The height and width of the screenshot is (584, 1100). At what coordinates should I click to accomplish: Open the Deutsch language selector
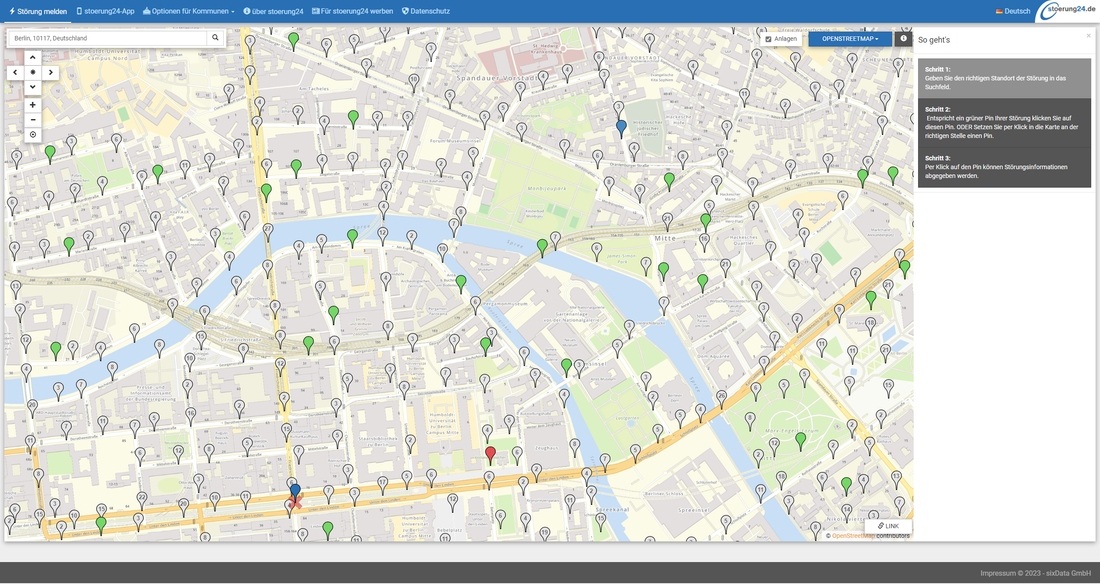1013,11
